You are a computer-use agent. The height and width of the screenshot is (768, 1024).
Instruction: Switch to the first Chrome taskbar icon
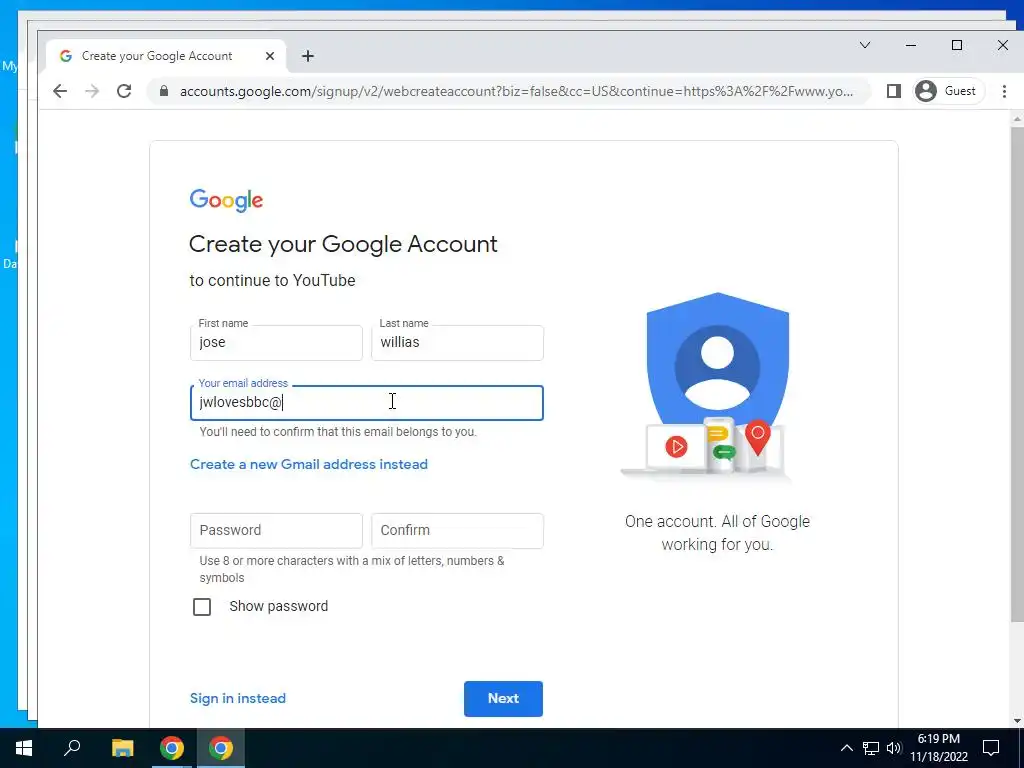point(172,748)
